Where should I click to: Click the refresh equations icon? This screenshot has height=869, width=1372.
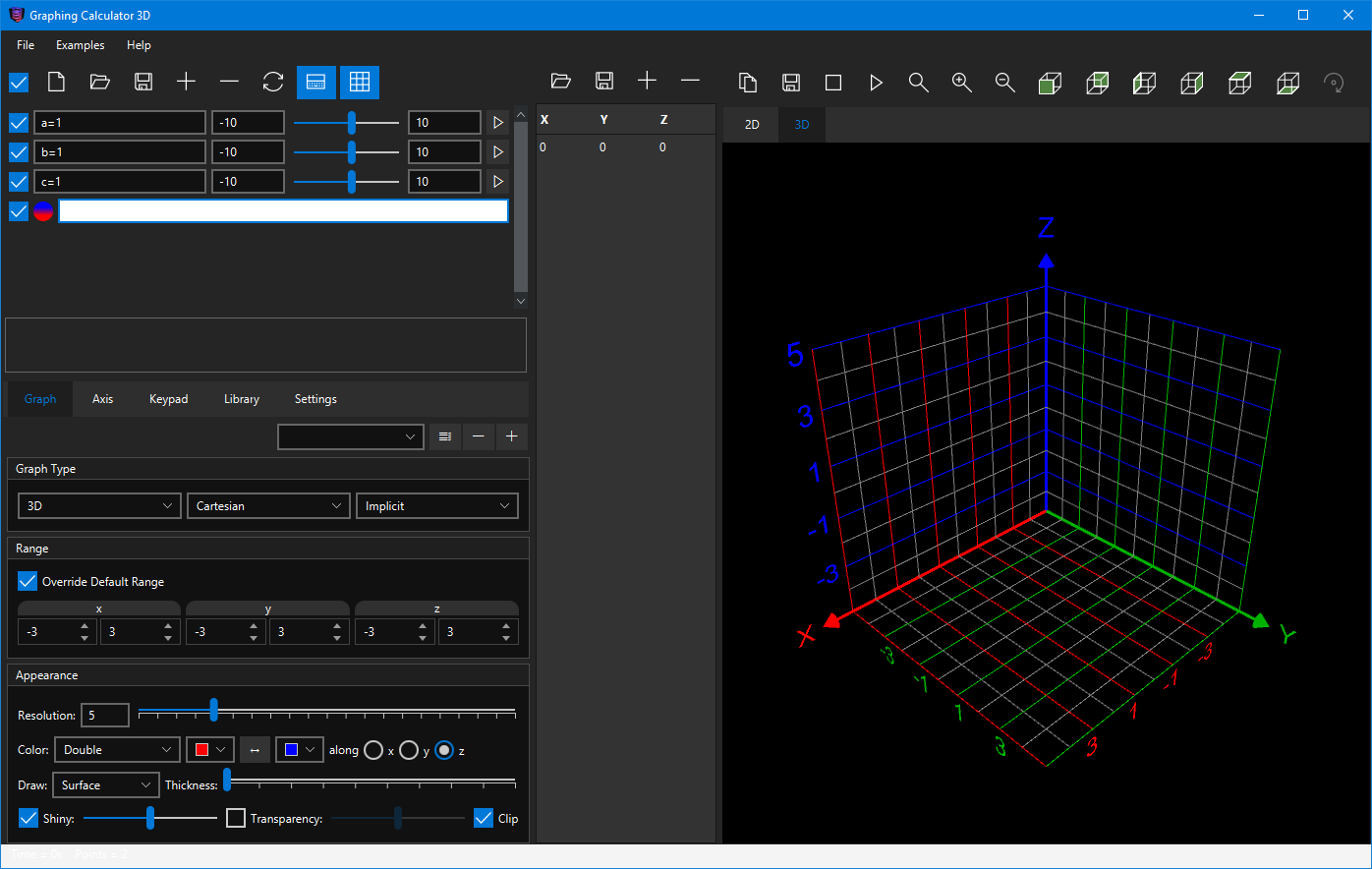[x=273, y=83]
